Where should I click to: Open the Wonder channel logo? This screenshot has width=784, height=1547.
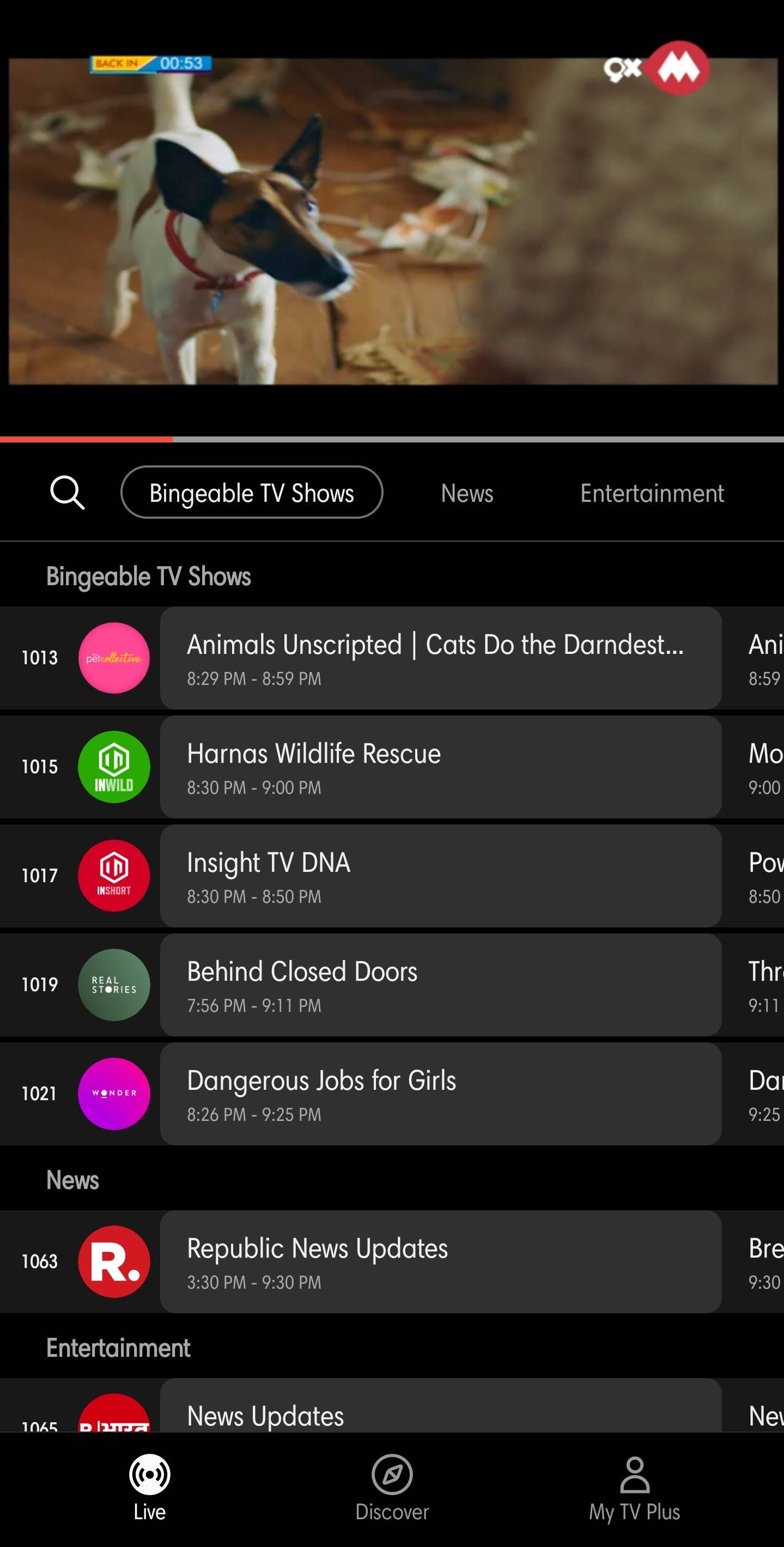tap(114, 1093)
